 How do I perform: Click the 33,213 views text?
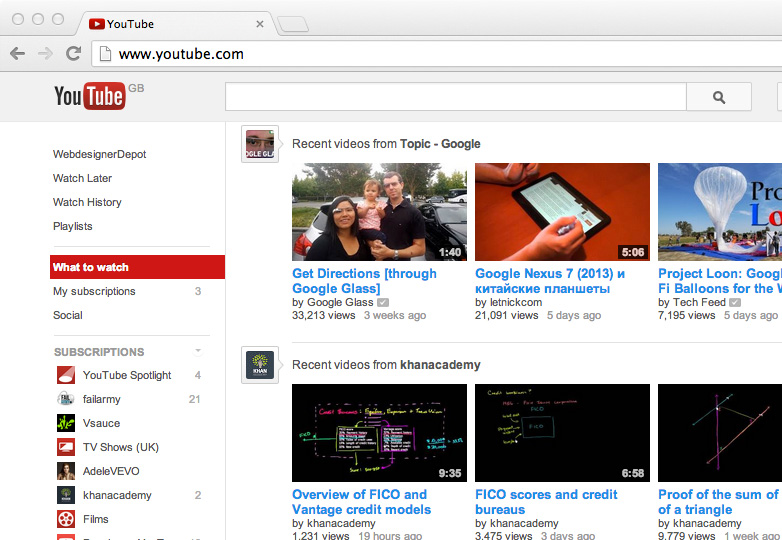coord(324,315)
